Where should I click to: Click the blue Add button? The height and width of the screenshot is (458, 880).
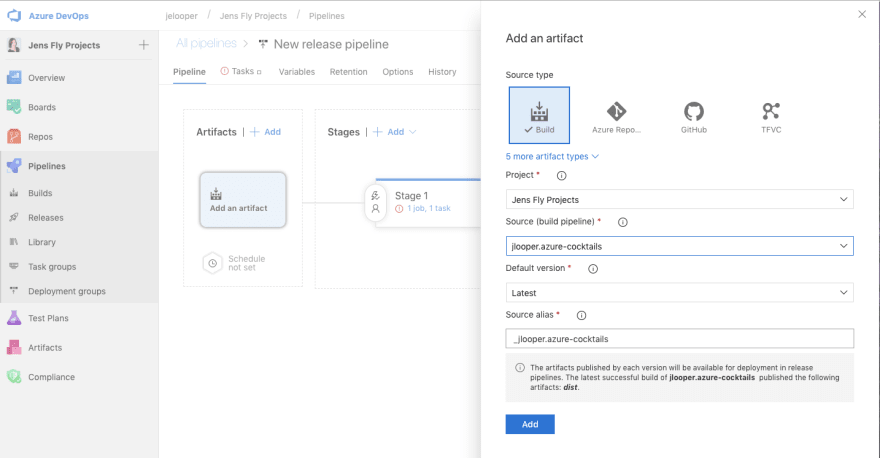(x=530, y=424)
